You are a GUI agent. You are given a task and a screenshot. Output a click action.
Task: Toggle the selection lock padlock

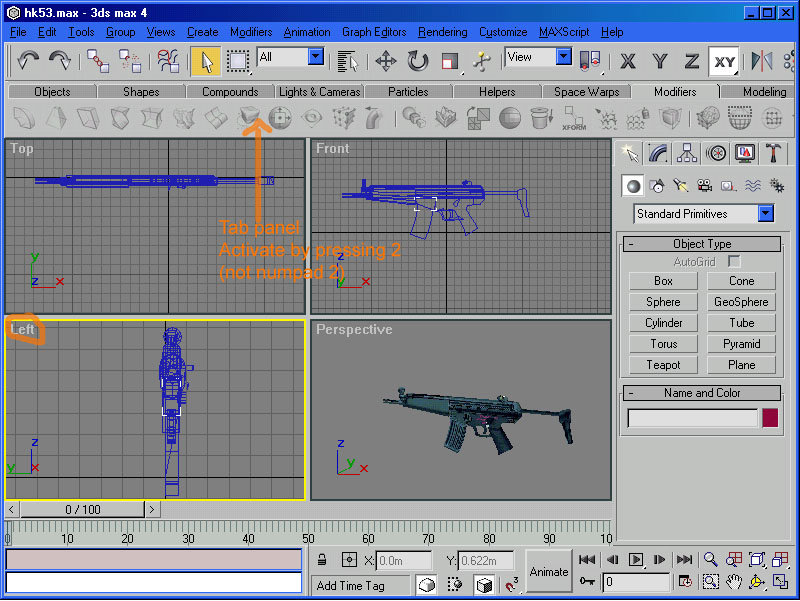324,560
